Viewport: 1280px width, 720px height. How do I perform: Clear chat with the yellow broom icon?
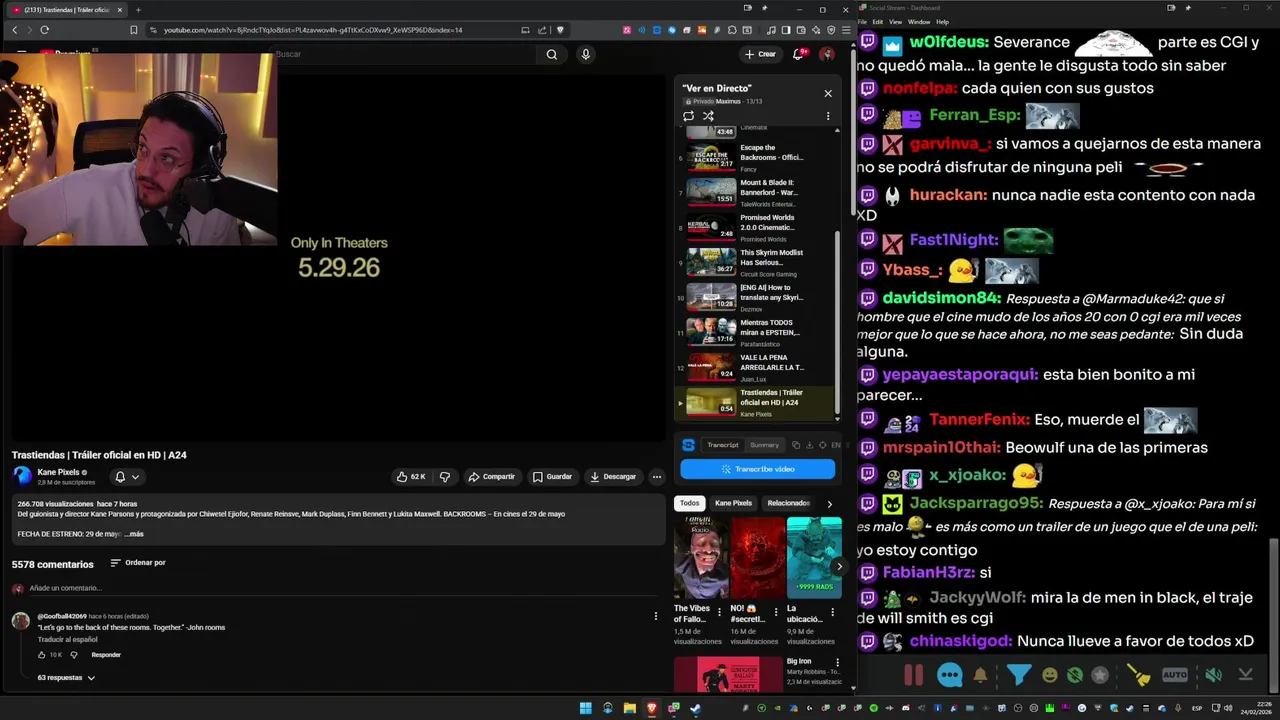click(x=1139, y=675)
